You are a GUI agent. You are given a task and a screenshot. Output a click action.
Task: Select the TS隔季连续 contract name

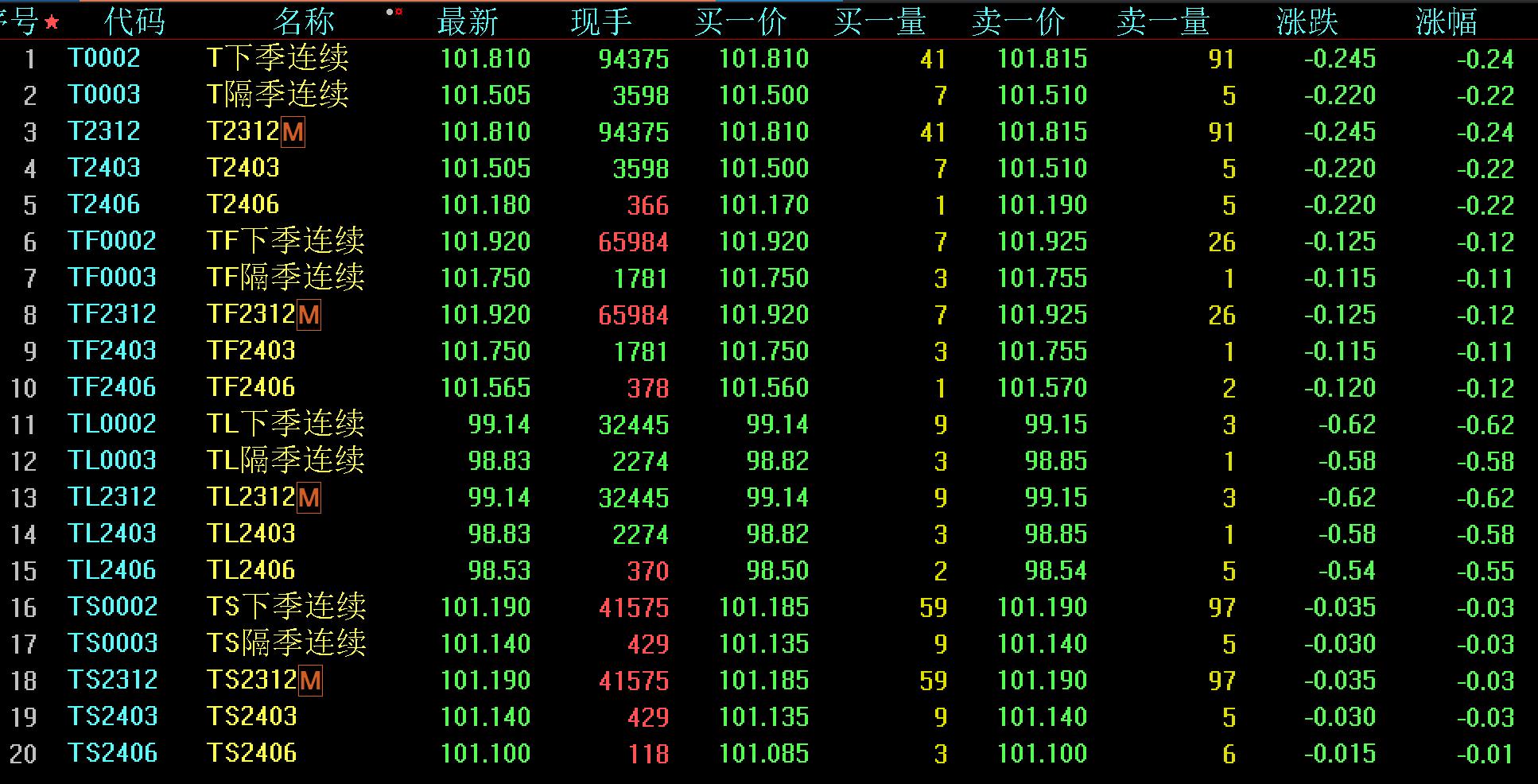coord(285,643)
